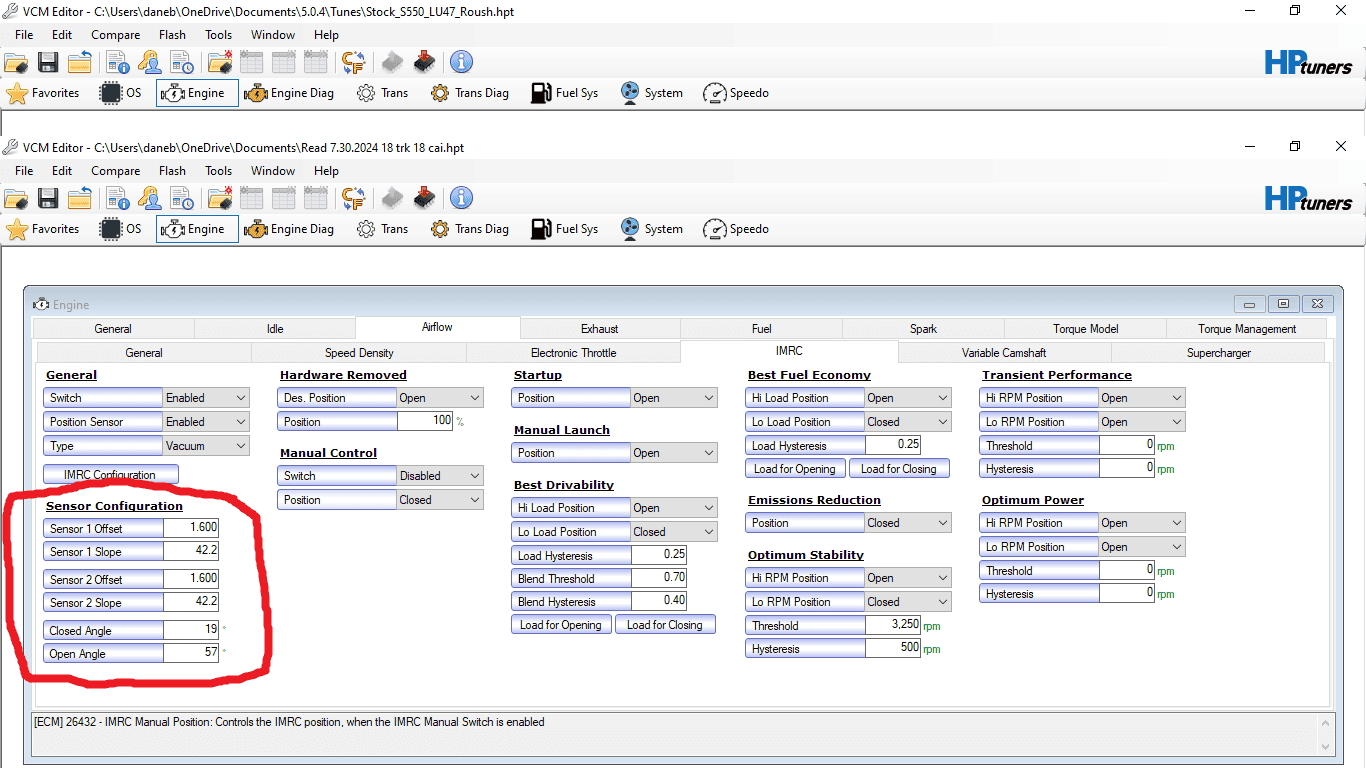Click the folder with red star icon in the front window
This screenshot has height=768, width=1366.
[220, 198]
